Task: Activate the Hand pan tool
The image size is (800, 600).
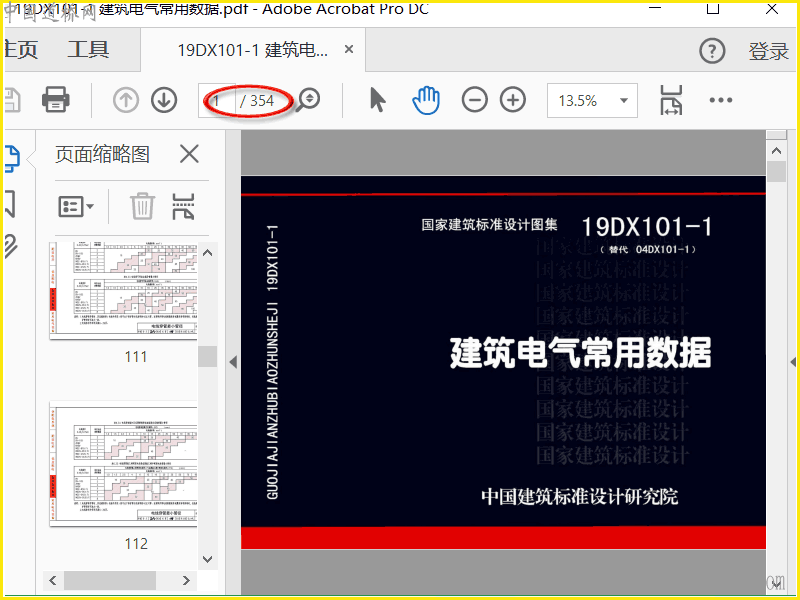Action: (426, 100)
